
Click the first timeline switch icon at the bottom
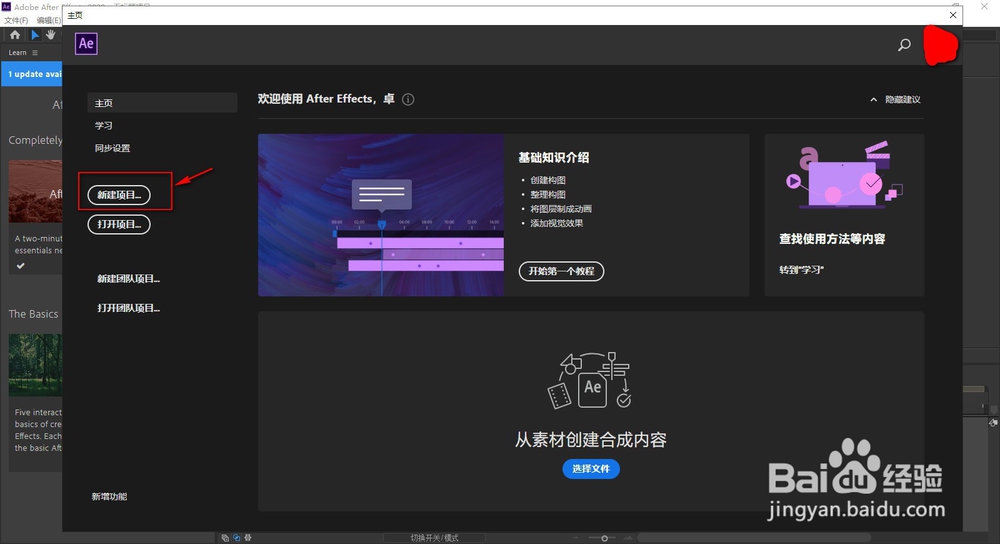click(x=225, y=538)
